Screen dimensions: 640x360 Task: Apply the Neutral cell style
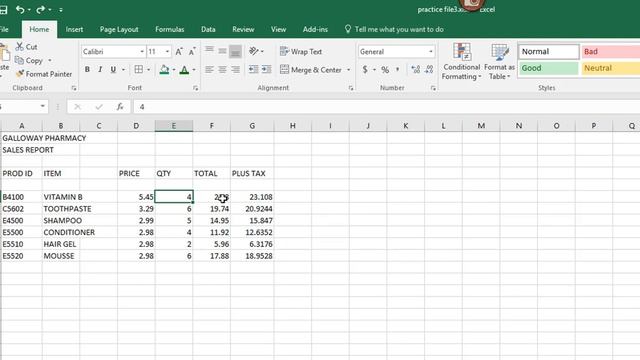click(611, 68)
